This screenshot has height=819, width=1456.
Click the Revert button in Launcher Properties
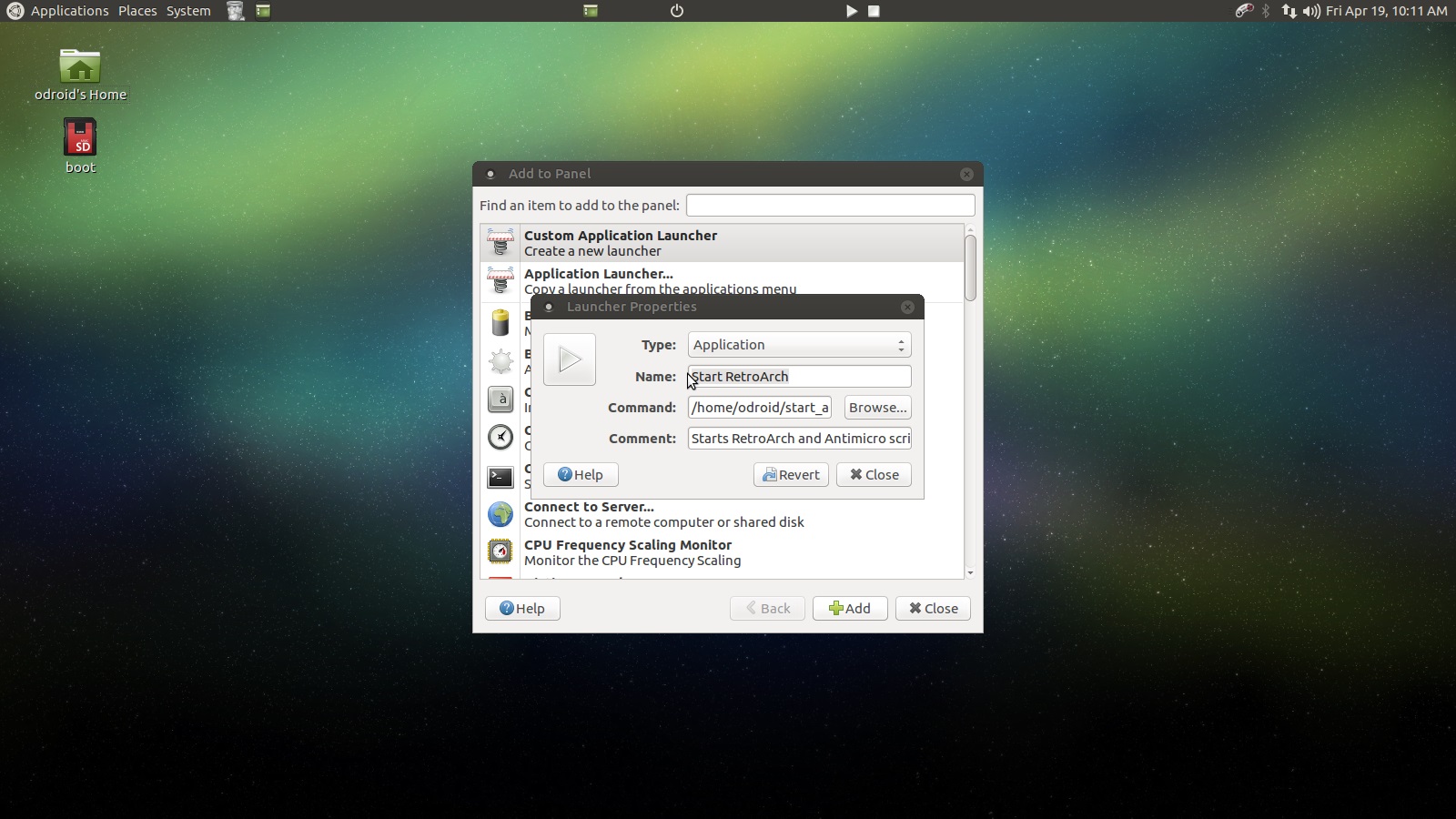tap(790, 474)
